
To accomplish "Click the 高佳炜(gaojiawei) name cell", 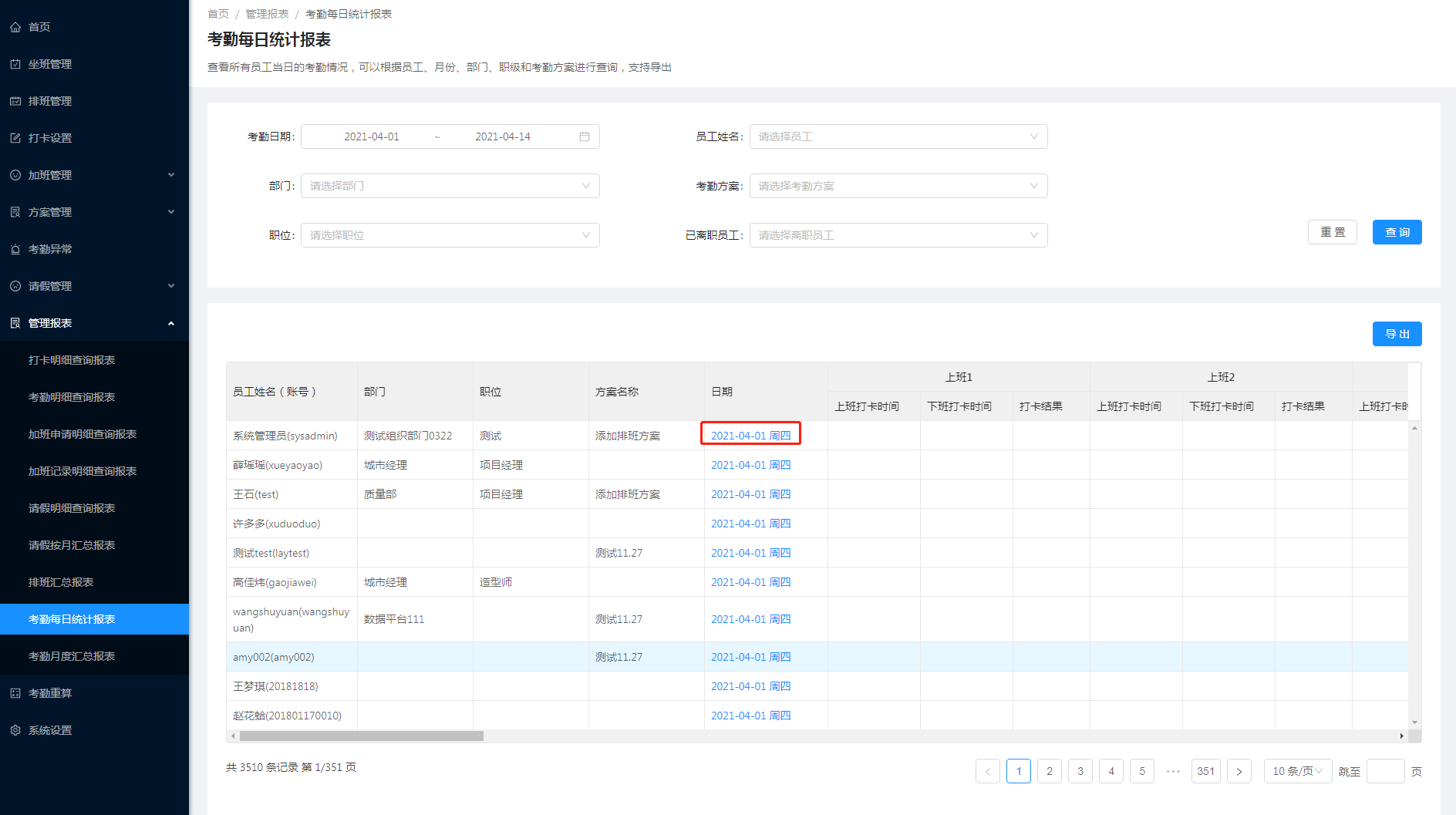I will (x=292, y=582).
